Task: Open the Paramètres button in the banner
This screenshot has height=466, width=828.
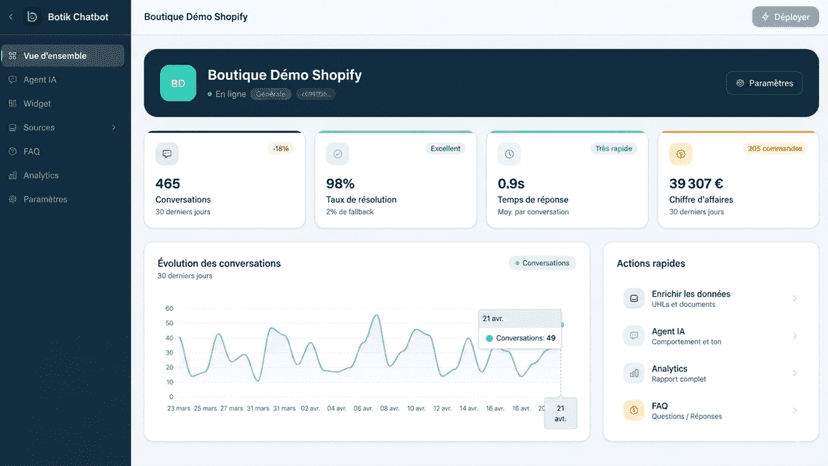Action: (x=764, y=83)
